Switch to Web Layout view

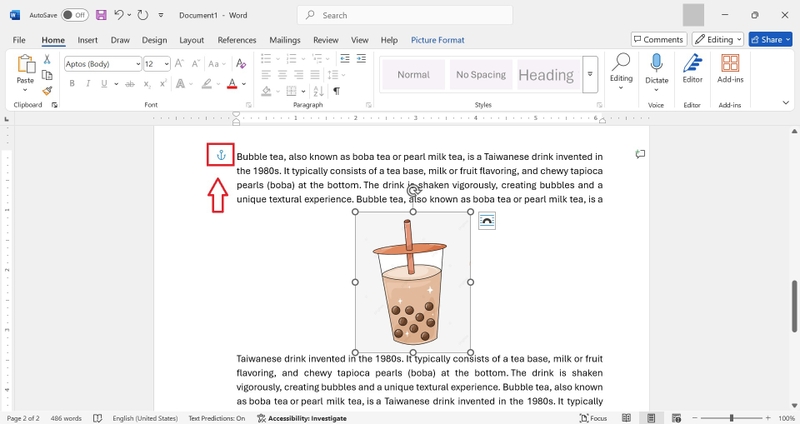coord(677,418)
